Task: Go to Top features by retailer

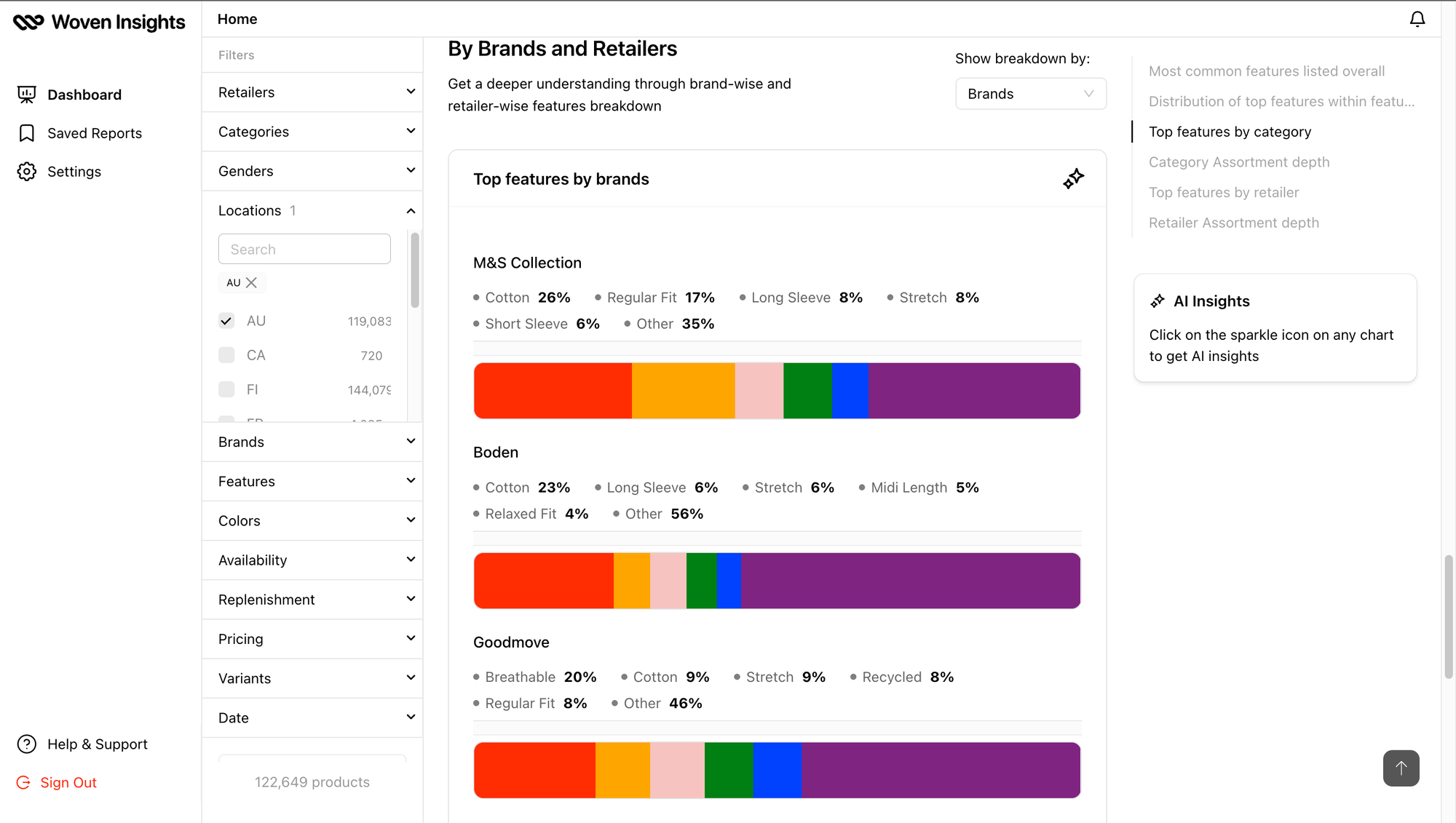Action: click(1223, 192)
